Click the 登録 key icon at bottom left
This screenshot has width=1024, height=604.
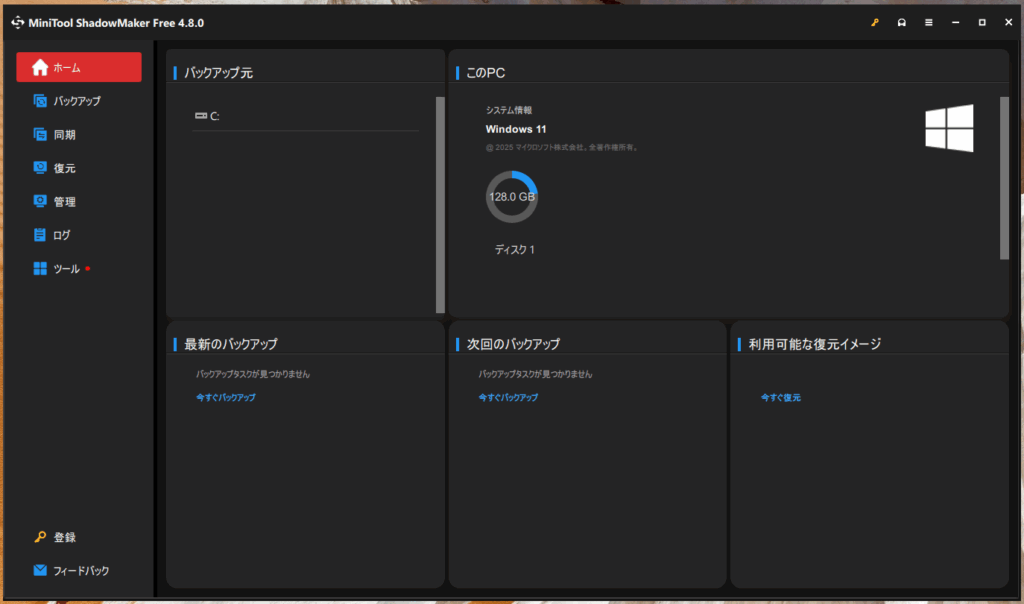(40, 537)
